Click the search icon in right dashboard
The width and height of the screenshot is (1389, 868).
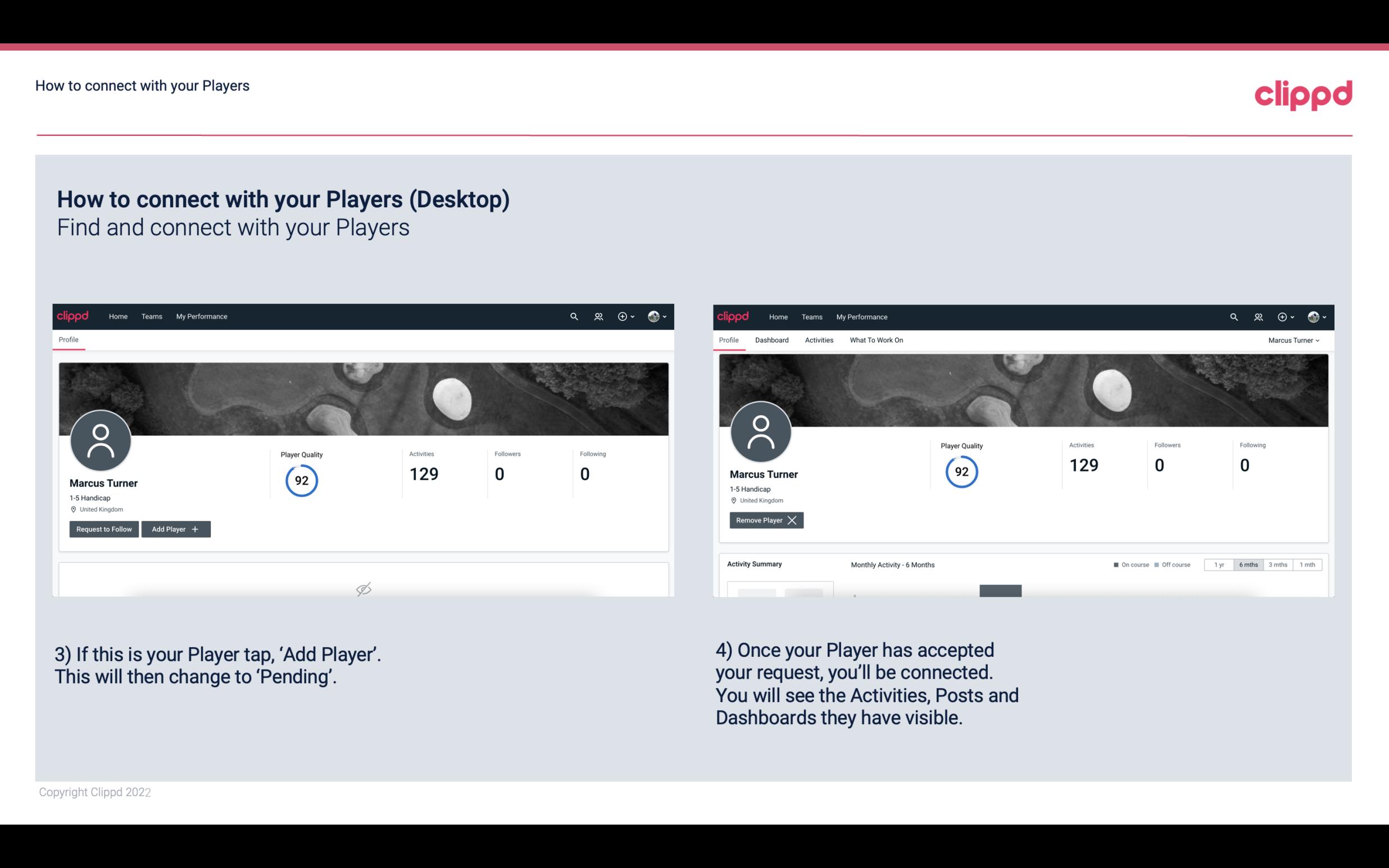[1233, 316]
